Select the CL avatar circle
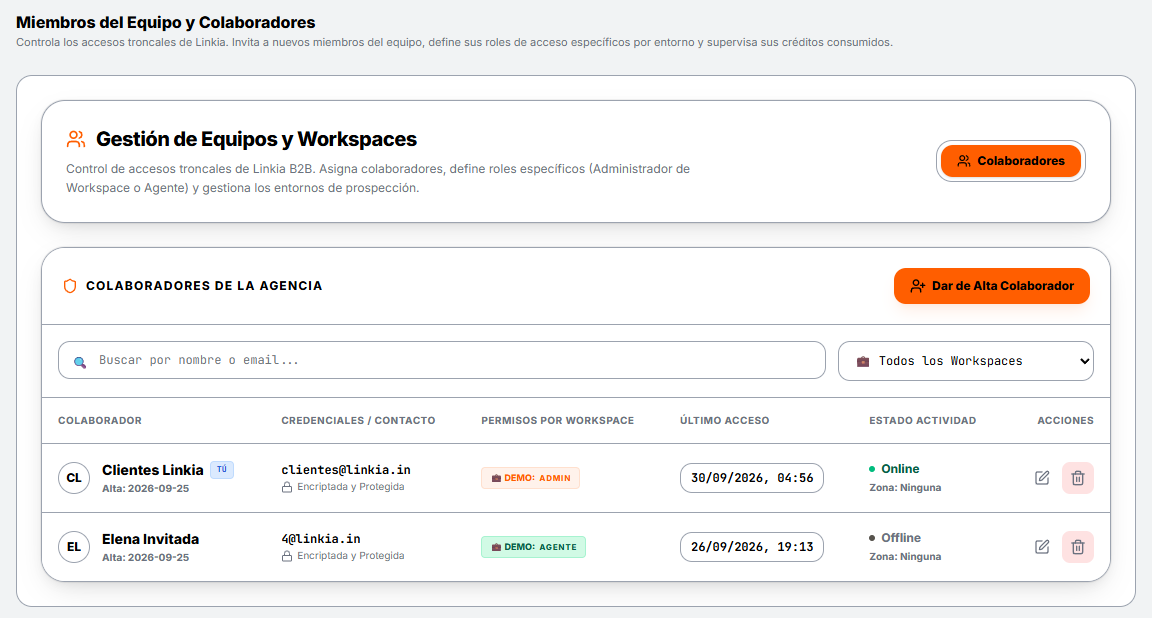This screenshot has height=618, width=1152. [x=74, y=478]
